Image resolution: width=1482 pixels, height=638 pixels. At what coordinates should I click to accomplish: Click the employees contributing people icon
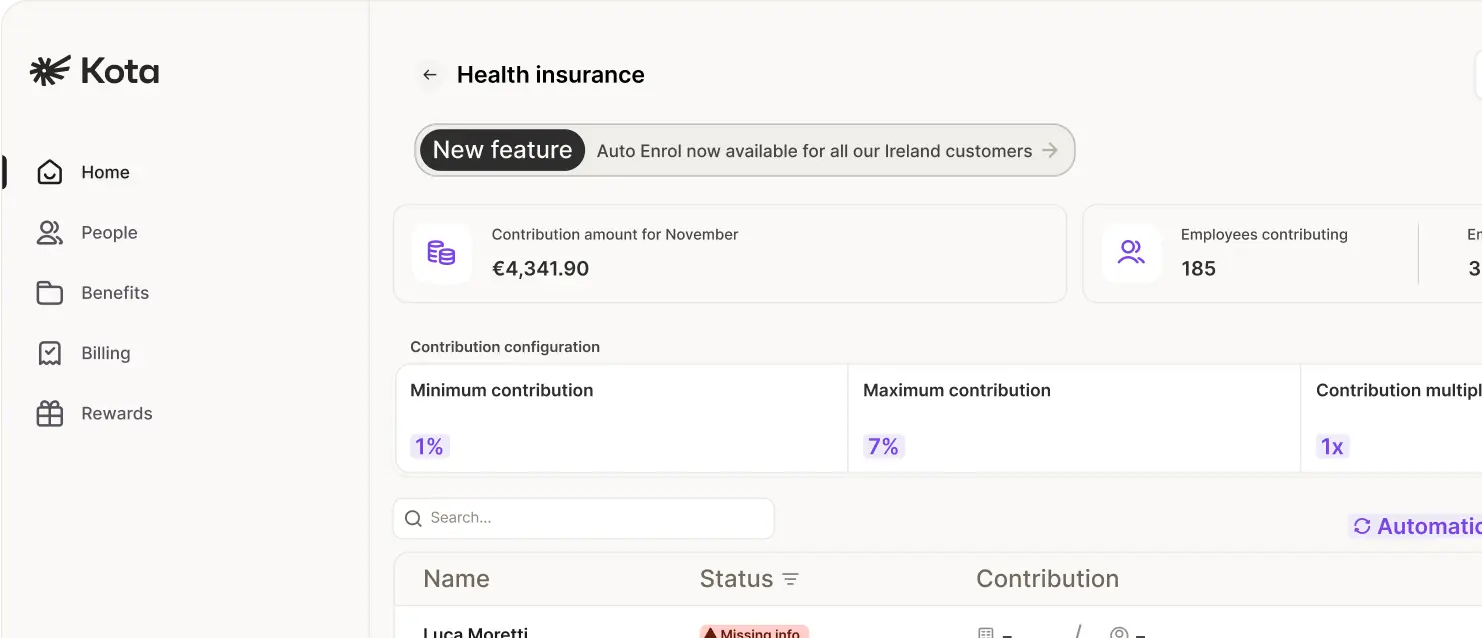(x=1131, y=253)
